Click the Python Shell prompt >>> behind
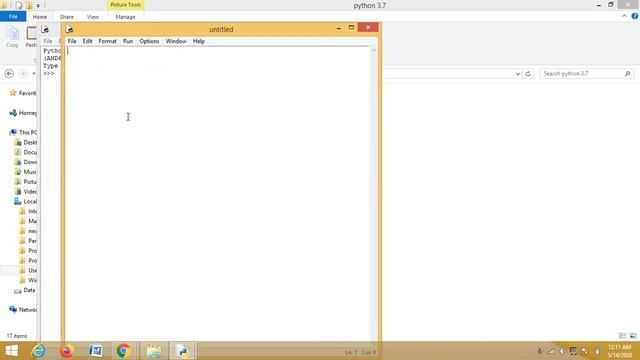Image resolution: width=640 pixels, height=360 pixels. coord(49,73)
